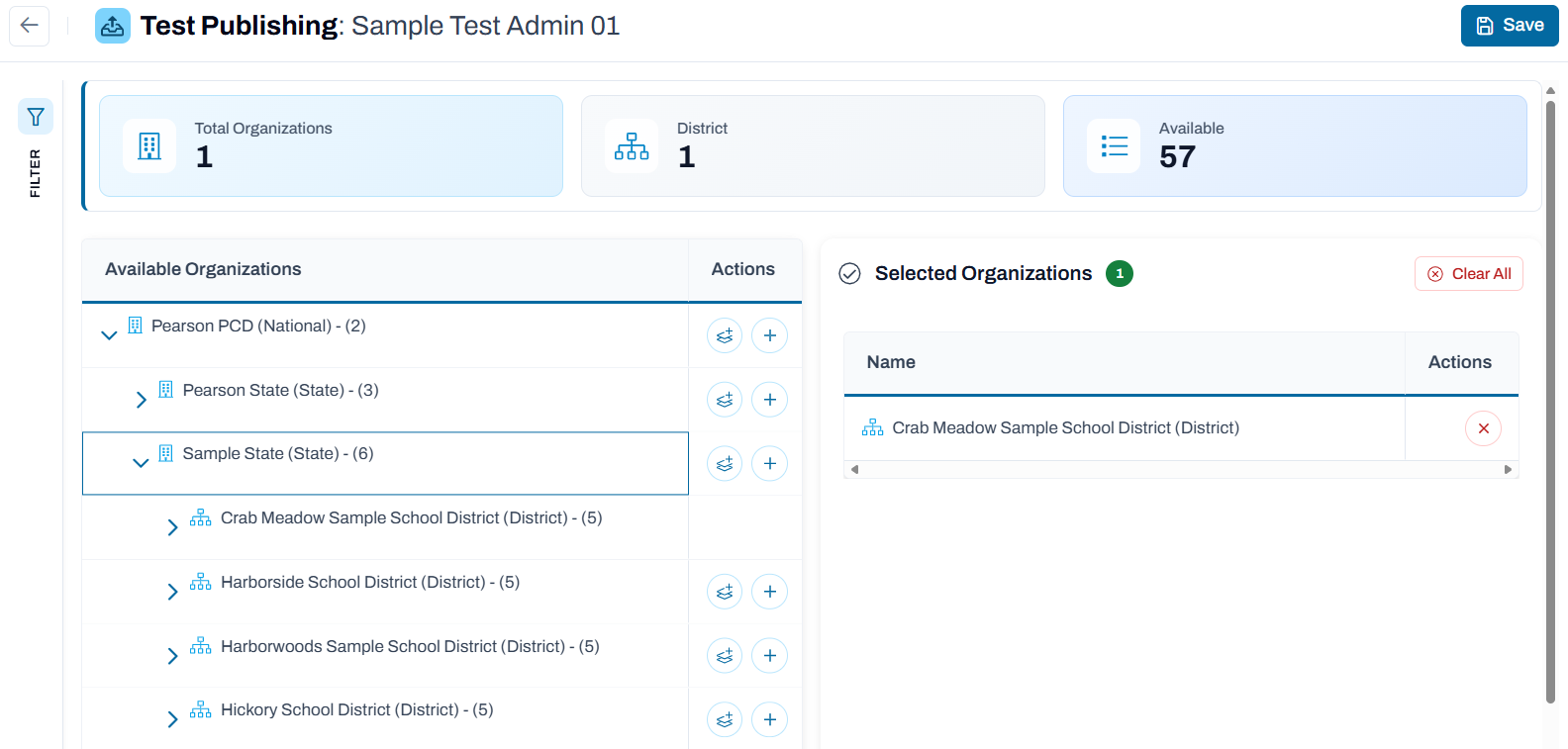Viewport: 1568px width, 749px height.
Task: Add Harborwoods Sample School District plus button
Action: [x=769, y=656]
